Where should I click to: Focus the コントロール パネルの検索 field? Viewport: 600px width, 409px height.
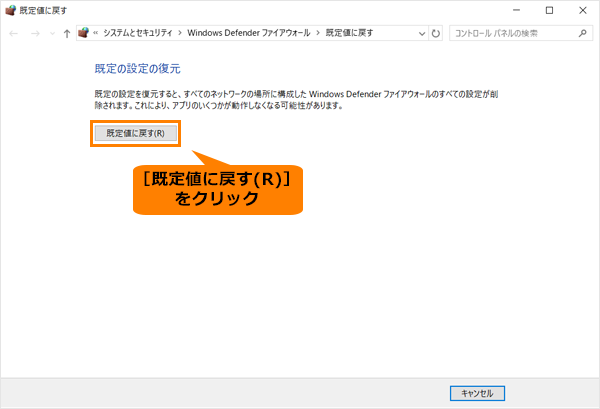(521, 33)
